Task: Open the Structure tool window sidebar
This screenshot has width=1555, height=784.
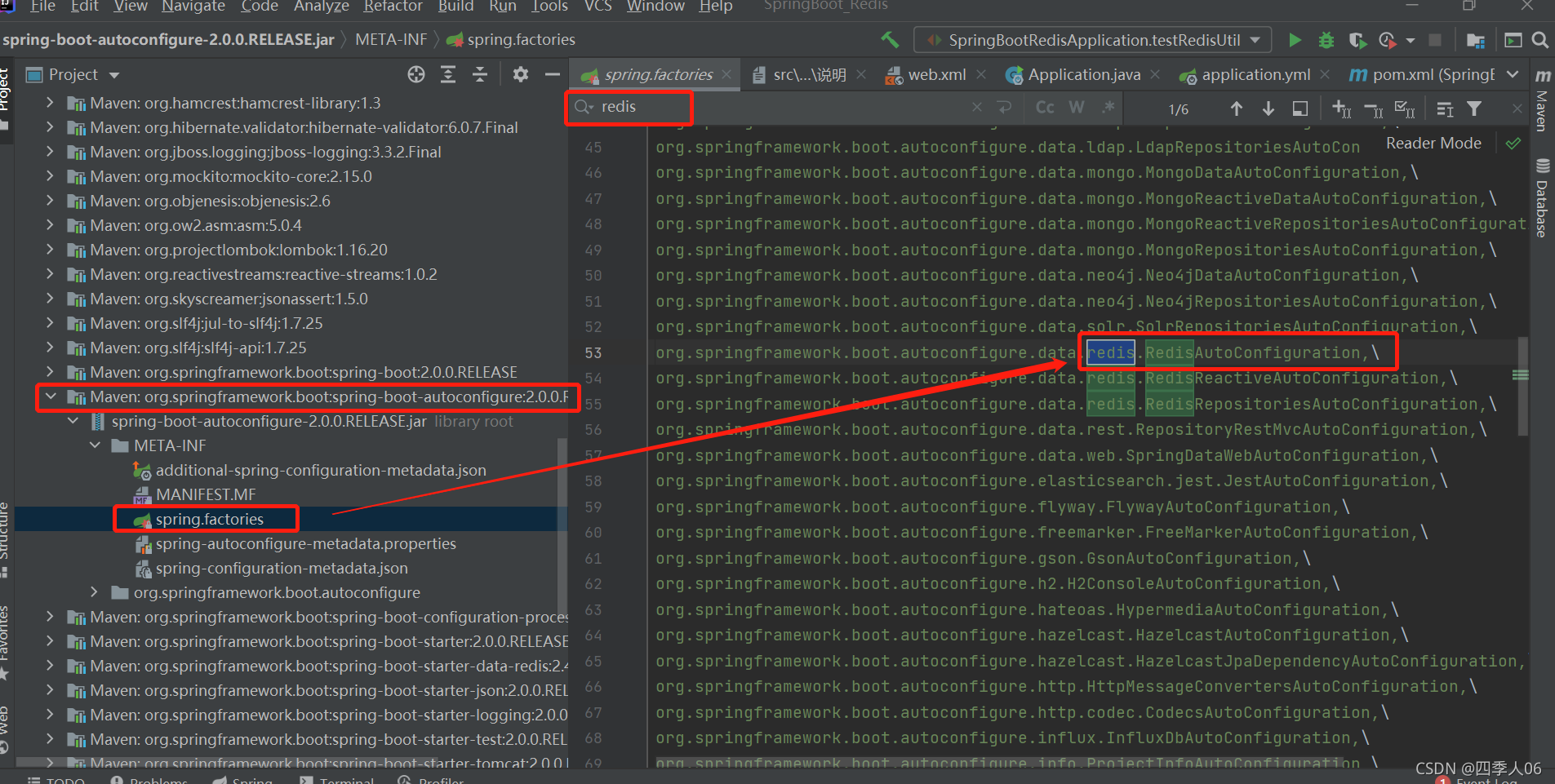Action: tap(5, 538)
